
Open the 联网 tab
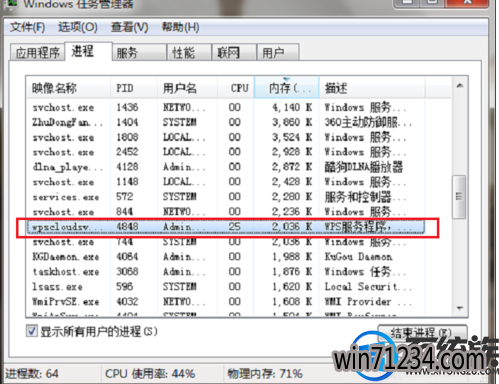point(234,52)
